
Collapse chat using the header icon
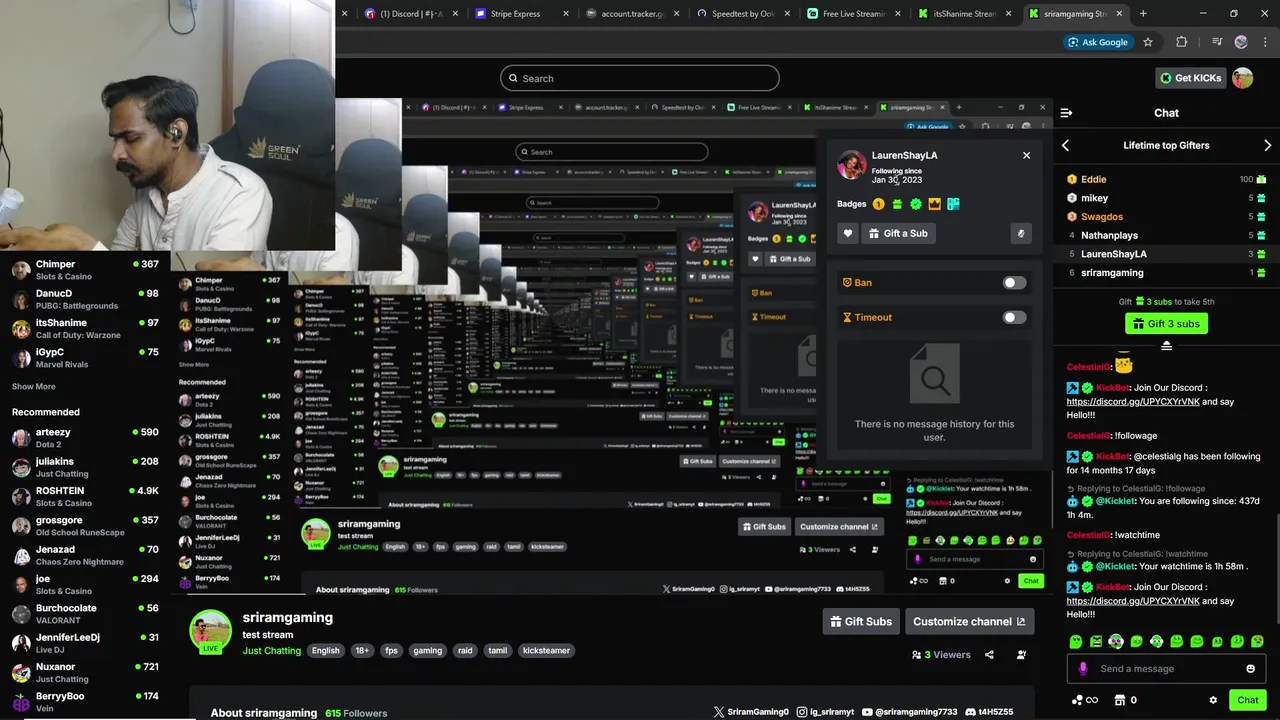(x=1066, y=113)
